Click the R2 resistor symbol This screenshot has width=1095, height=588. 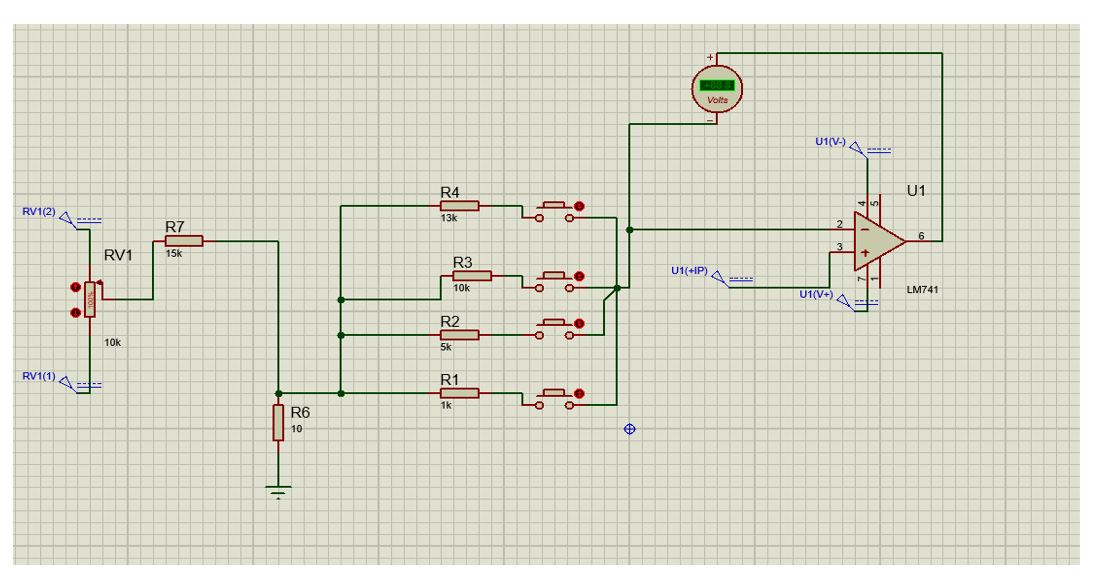460,335
